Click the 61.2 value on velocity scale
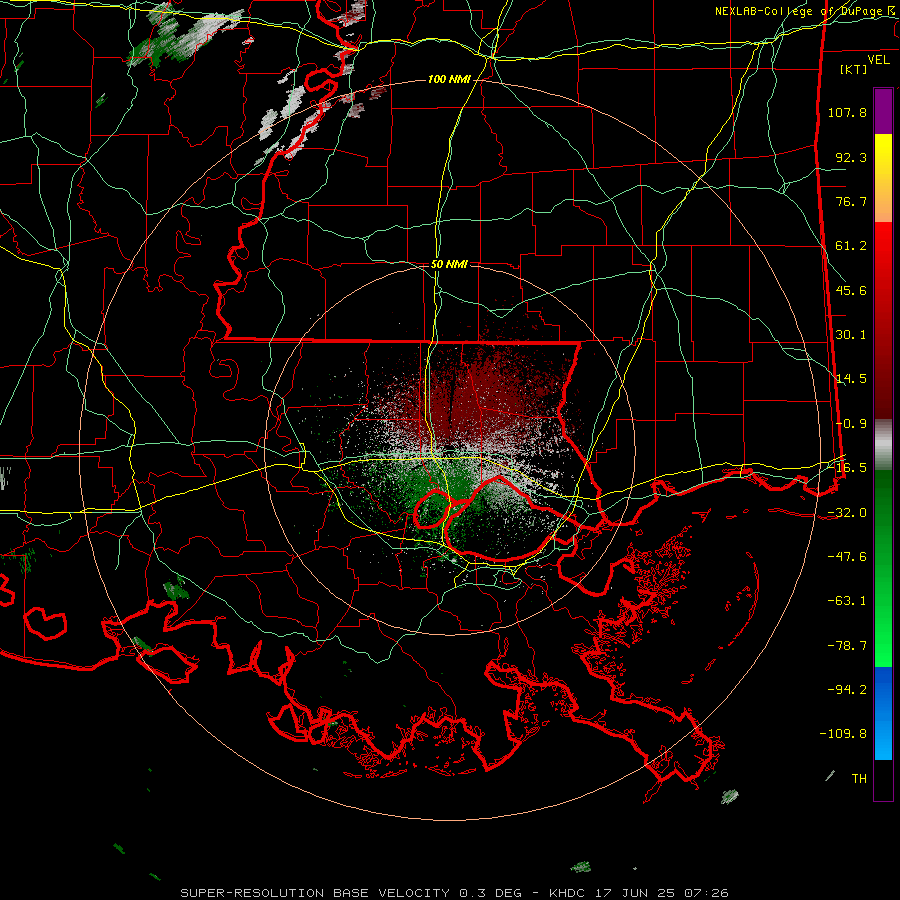This screenshot has height=900, width=900. pos(851,246)
